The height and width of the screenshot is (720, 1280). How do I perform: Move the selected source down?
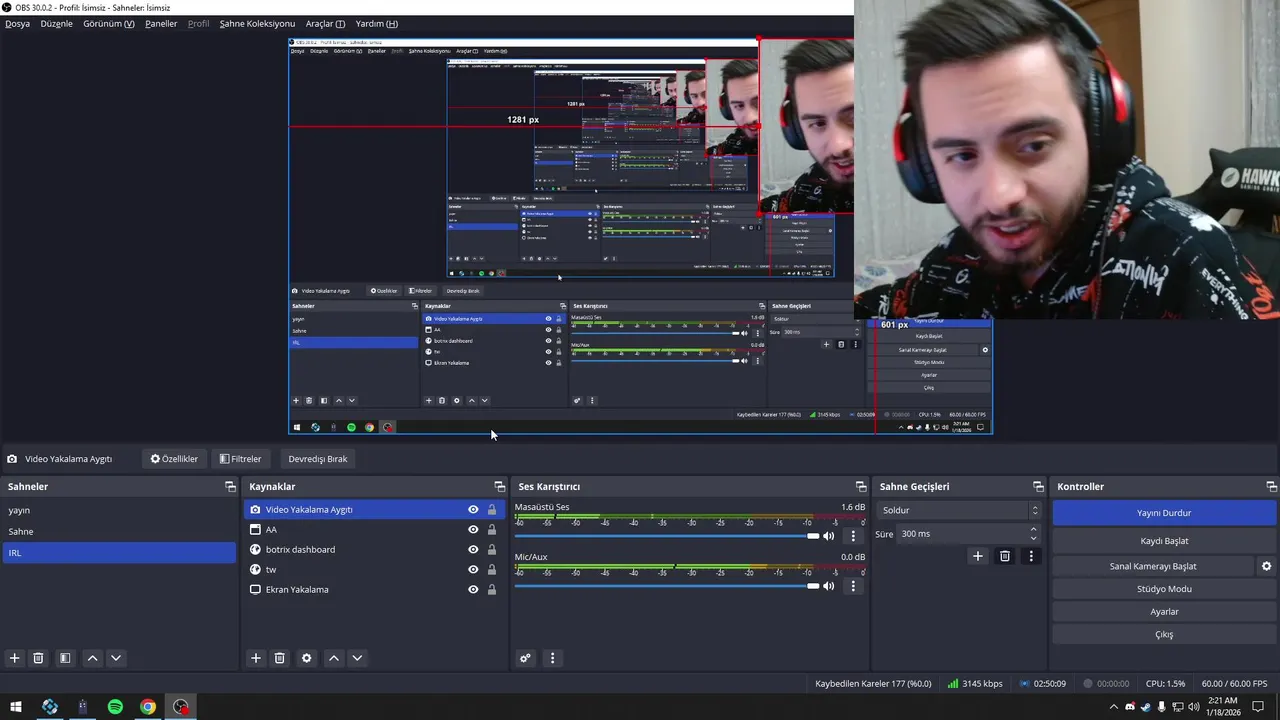(x=357, y=658)
